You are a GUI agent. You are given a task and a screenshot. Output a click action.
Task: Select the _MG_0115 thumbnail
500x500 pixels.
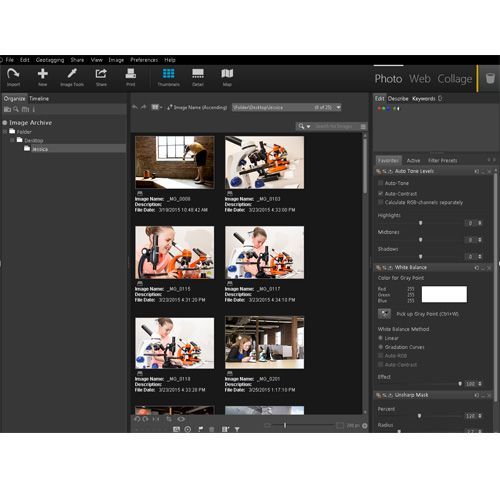[x=175, y=252]
